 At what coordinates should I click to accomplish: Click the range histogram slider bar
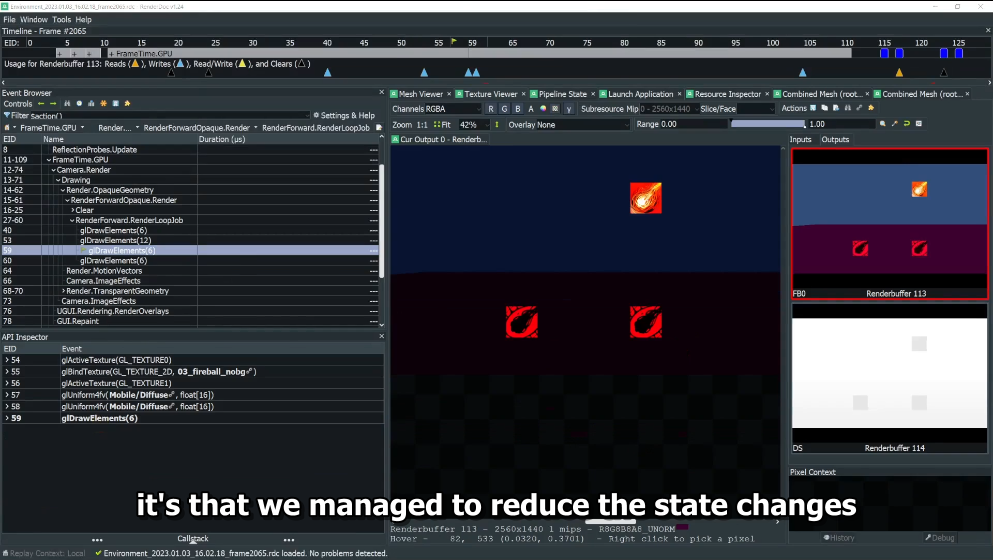pos(768,124)
